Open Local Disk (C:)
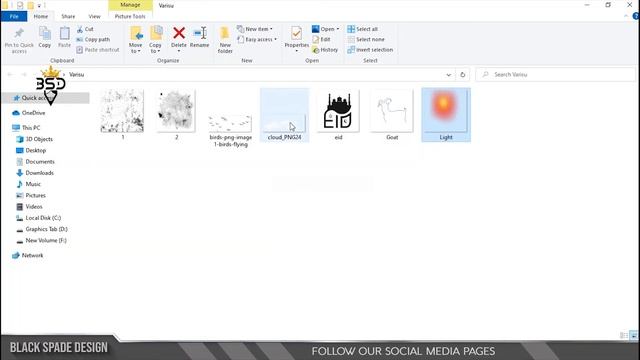The image size is (640, 360). [x=39, y=218]
